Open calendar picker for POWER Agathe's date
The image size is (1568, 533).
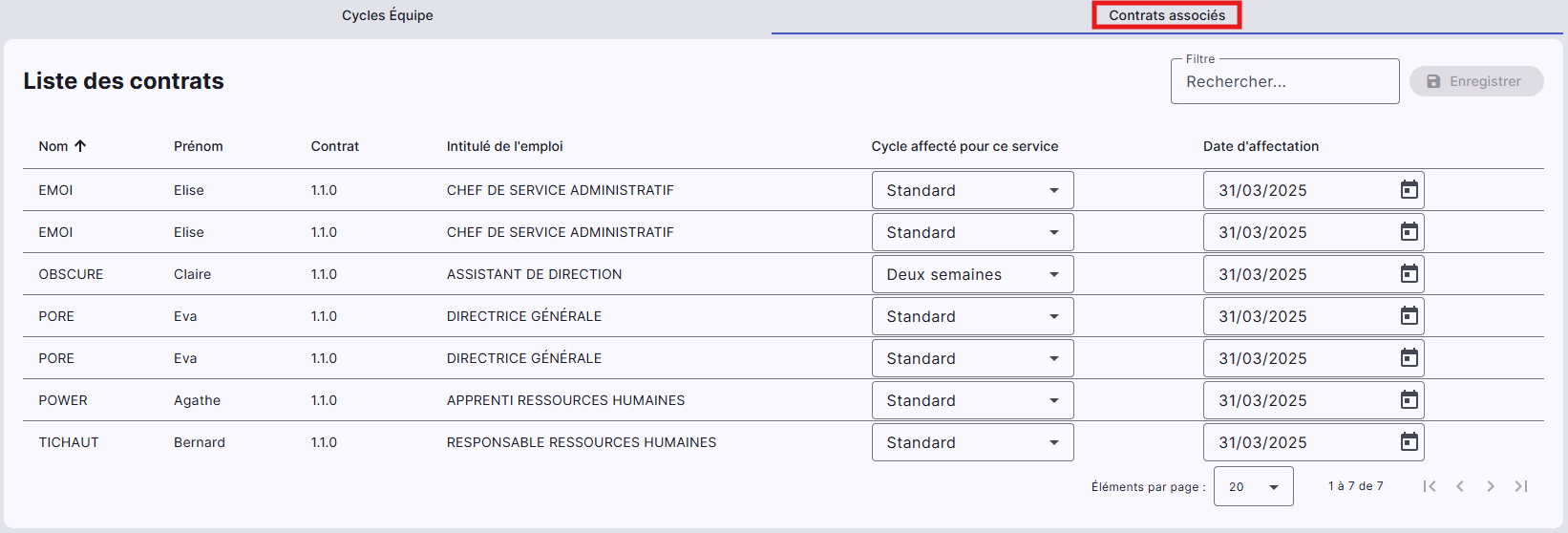(1409, 400)
